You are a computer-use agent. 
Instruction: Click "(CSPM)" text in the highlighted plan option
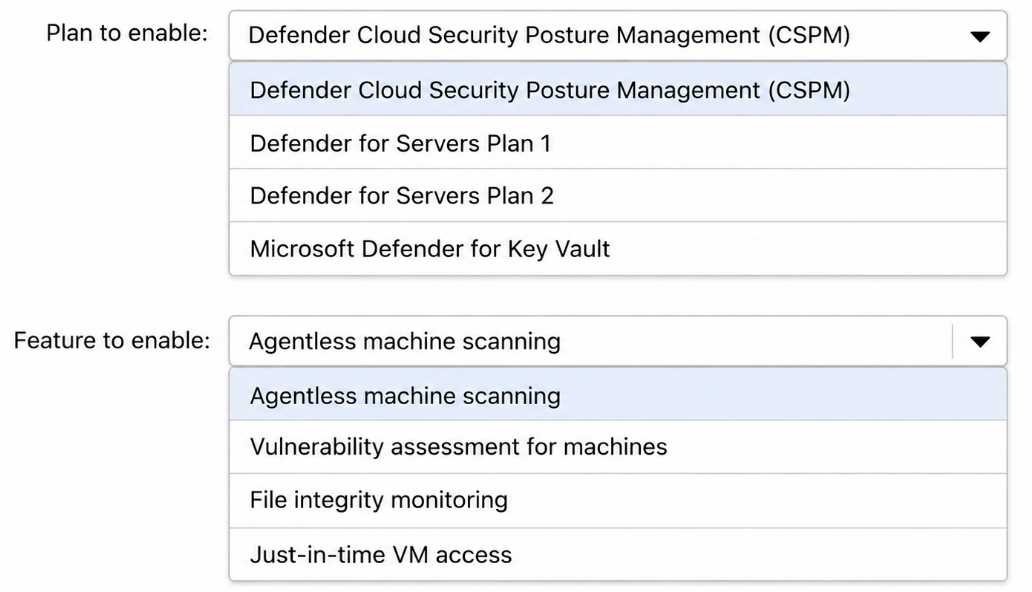click(809, 90)
